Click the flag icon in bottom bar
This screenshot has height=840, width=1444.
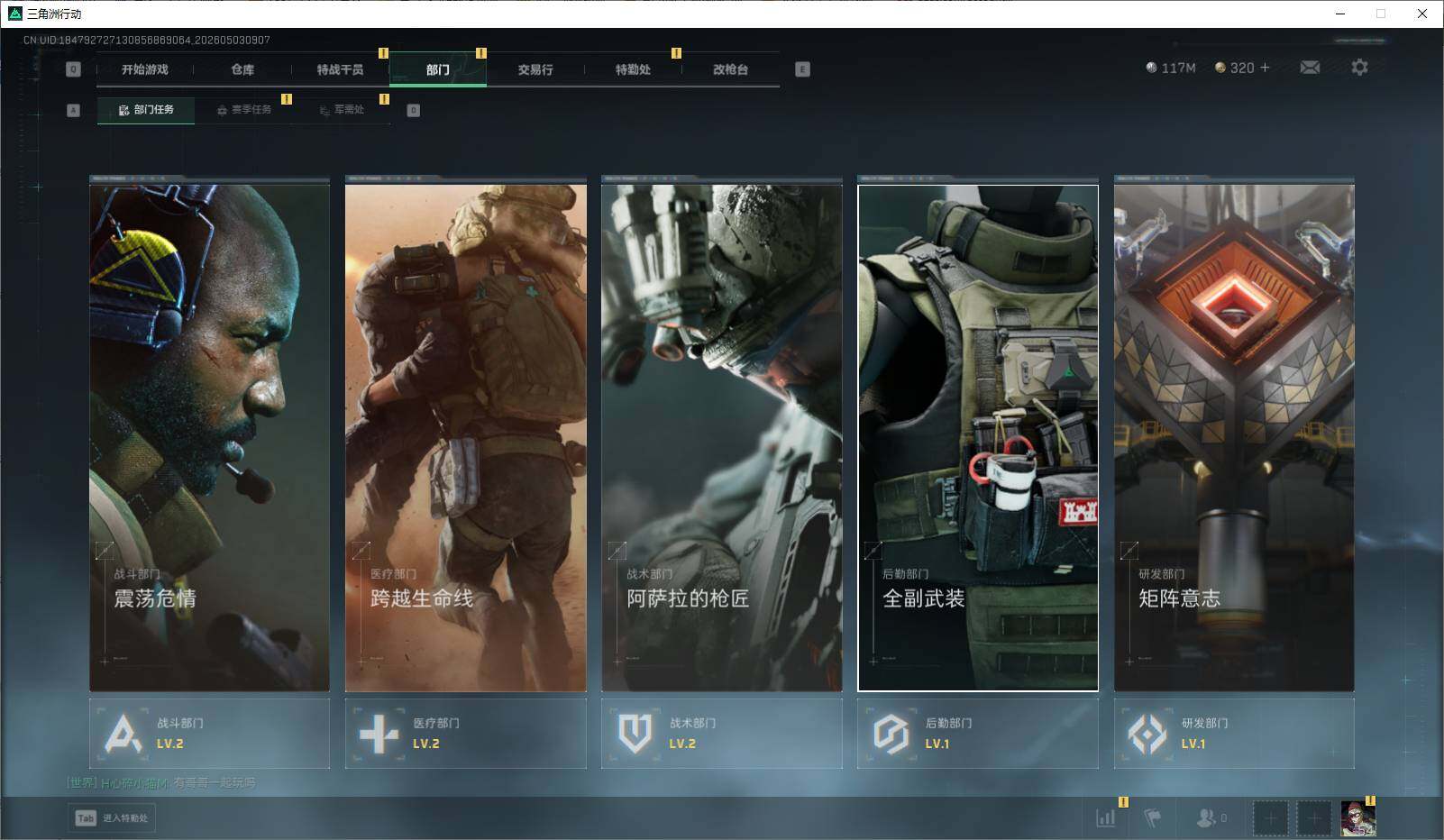click(x=1152, y=817)
